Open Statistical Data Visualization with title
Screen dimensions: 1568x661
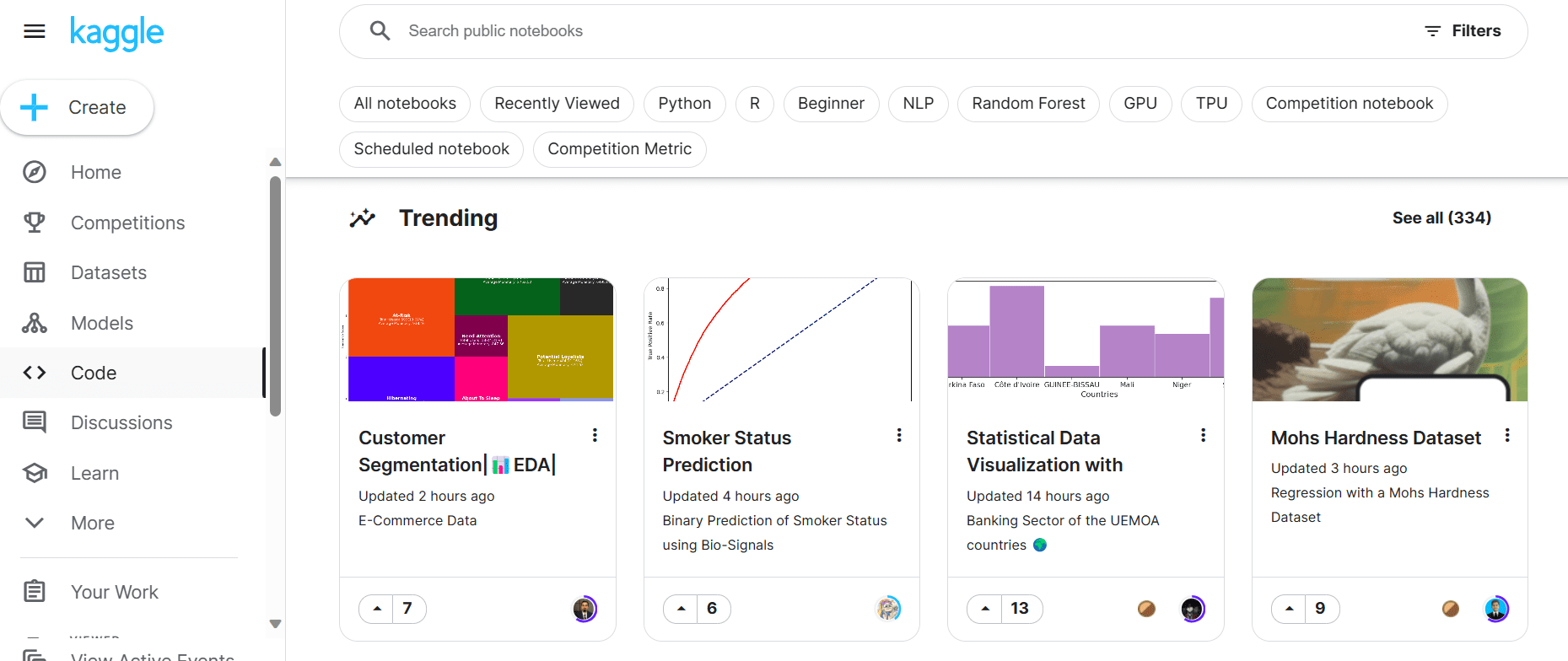tap(1045, 451)
